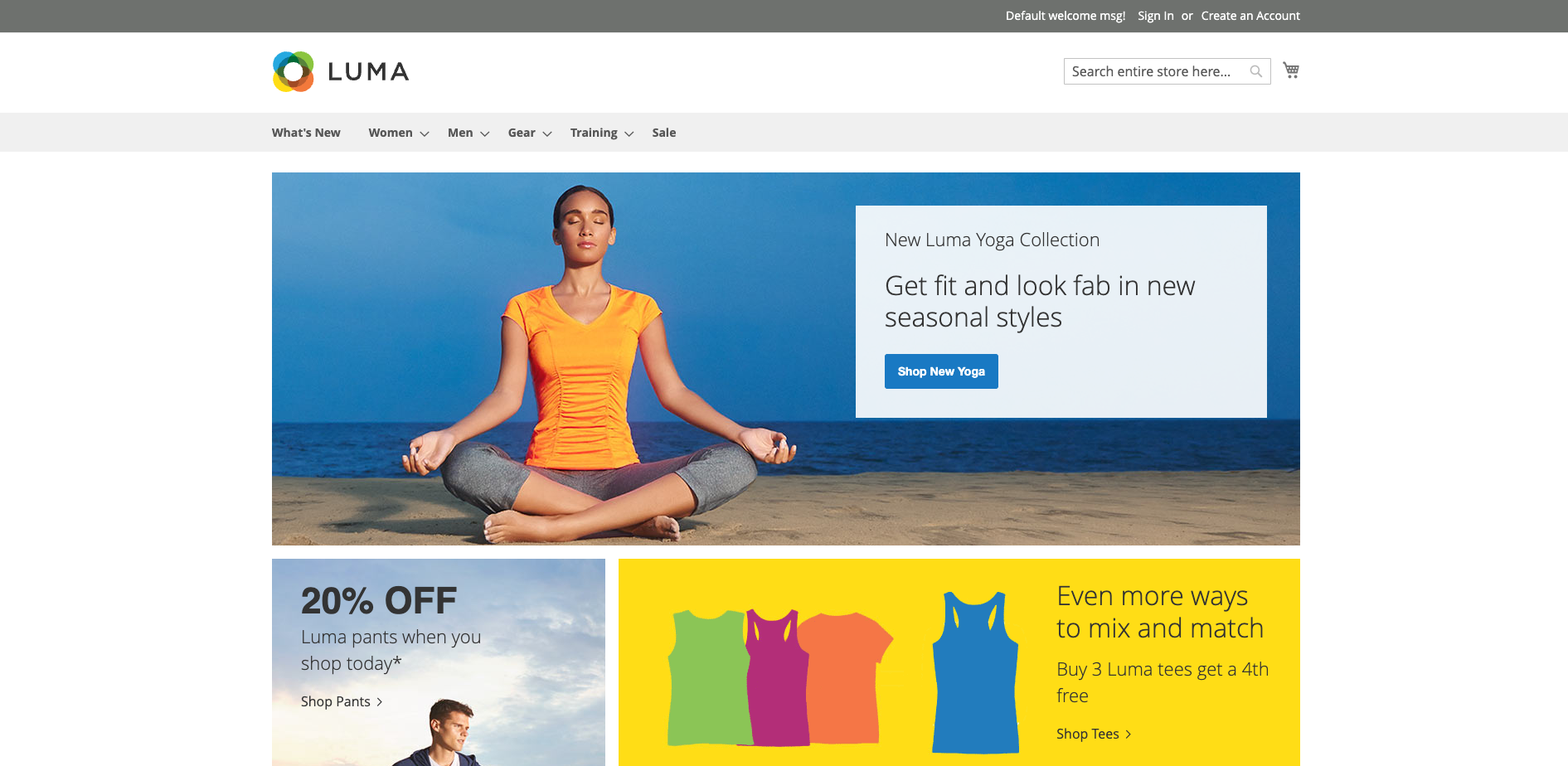1568x766 pixels.
Task: Open the shopping cart icon
Action: [1291, 70]
